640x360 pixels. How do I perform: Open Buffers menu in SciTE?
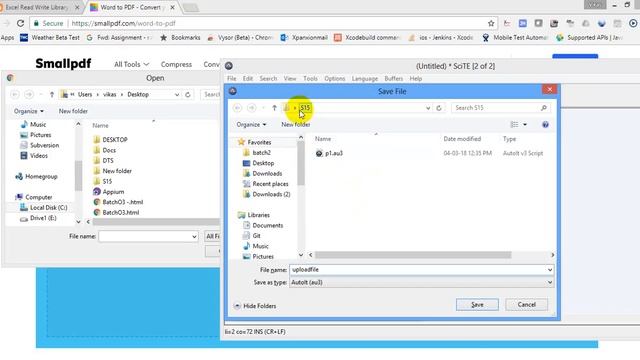pyautogui.click(x=393, y=78)
